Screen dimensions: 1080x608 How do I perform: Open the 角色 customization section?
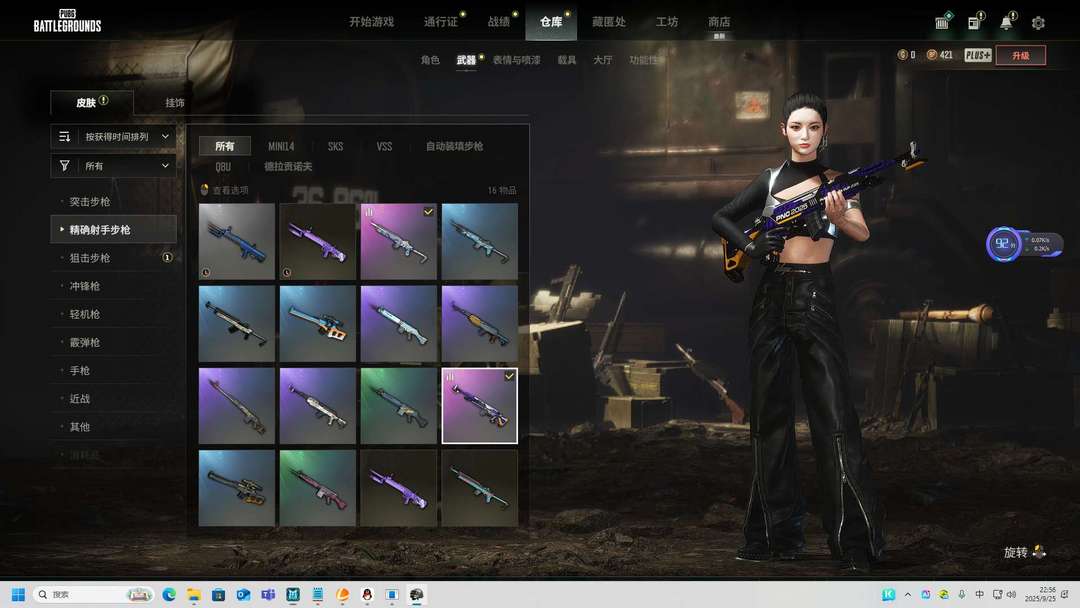[x=430, y=60]
